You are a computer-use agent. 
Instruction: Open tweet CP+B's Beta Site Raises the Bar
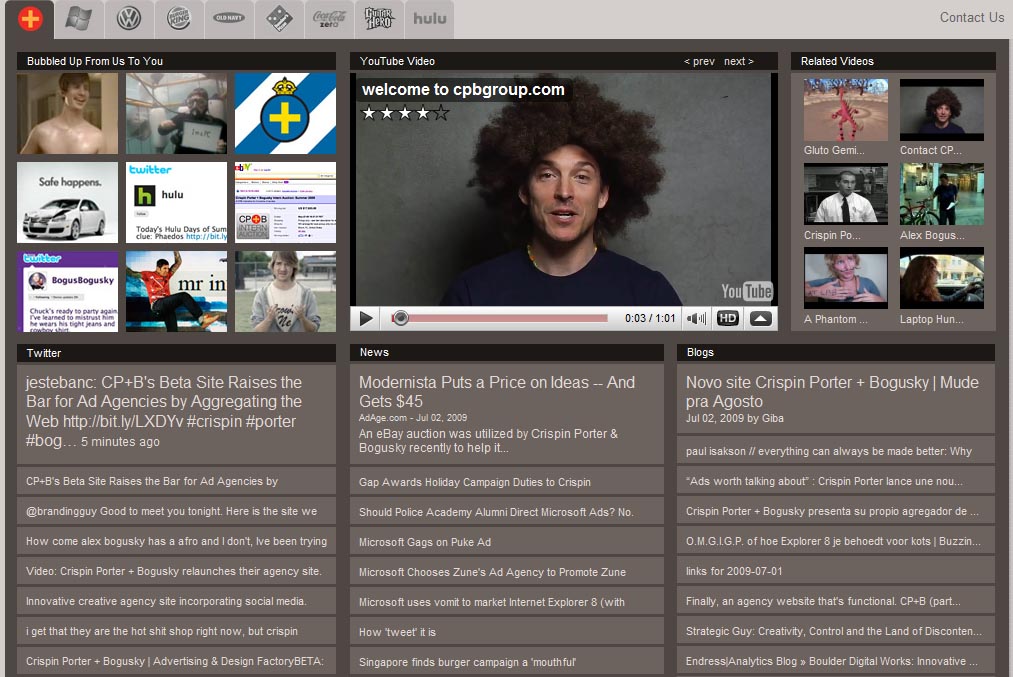click(176, 481)
